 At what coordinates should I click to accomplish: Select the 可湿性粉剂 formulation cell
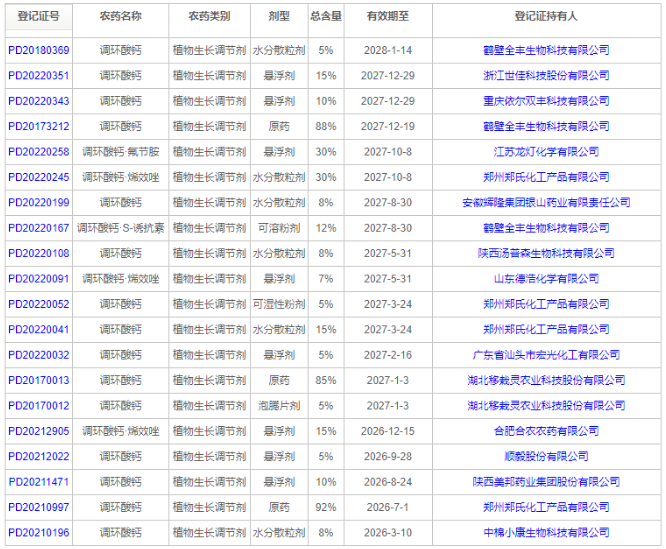[279, 304]
